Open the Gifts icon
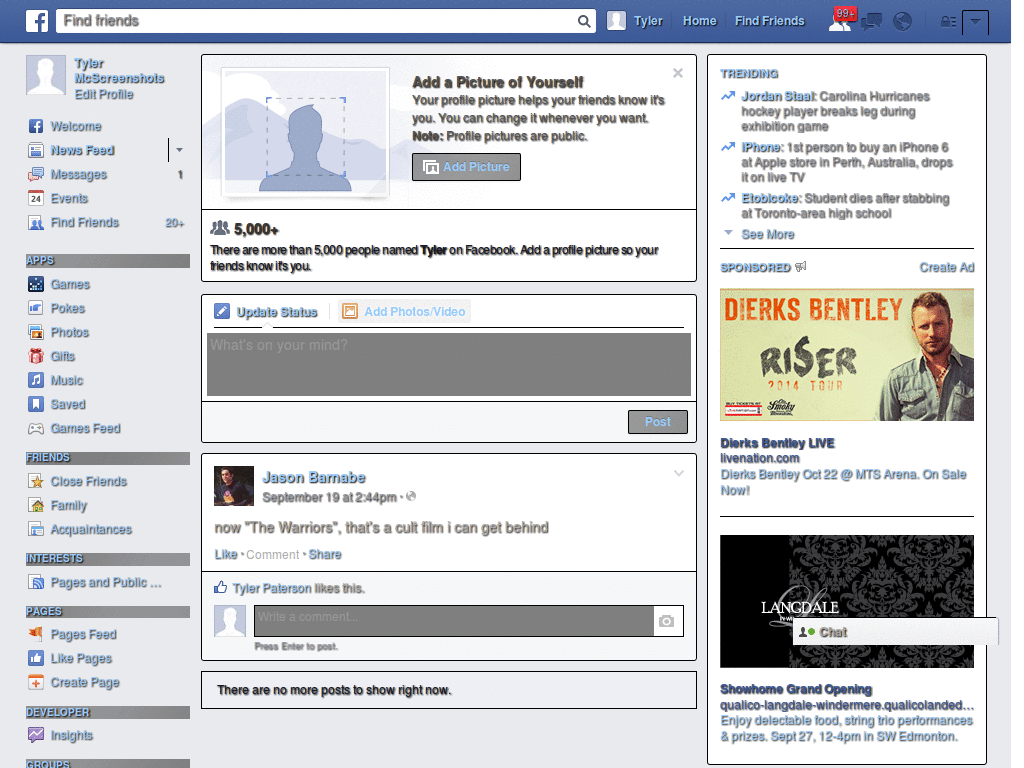Screen dimensions: 1024x768 click(36, 356)
